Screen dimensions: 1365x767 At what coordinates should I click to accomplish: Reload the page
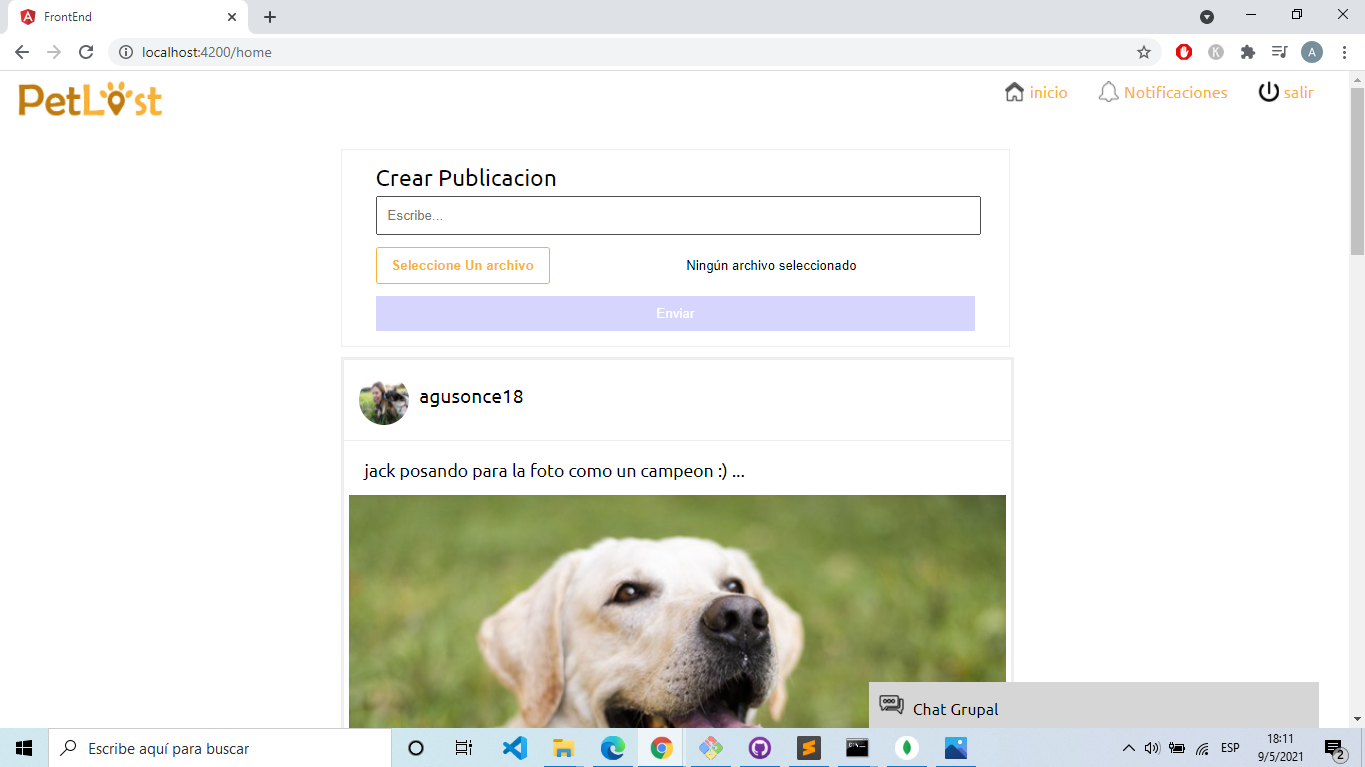(86, 52)
